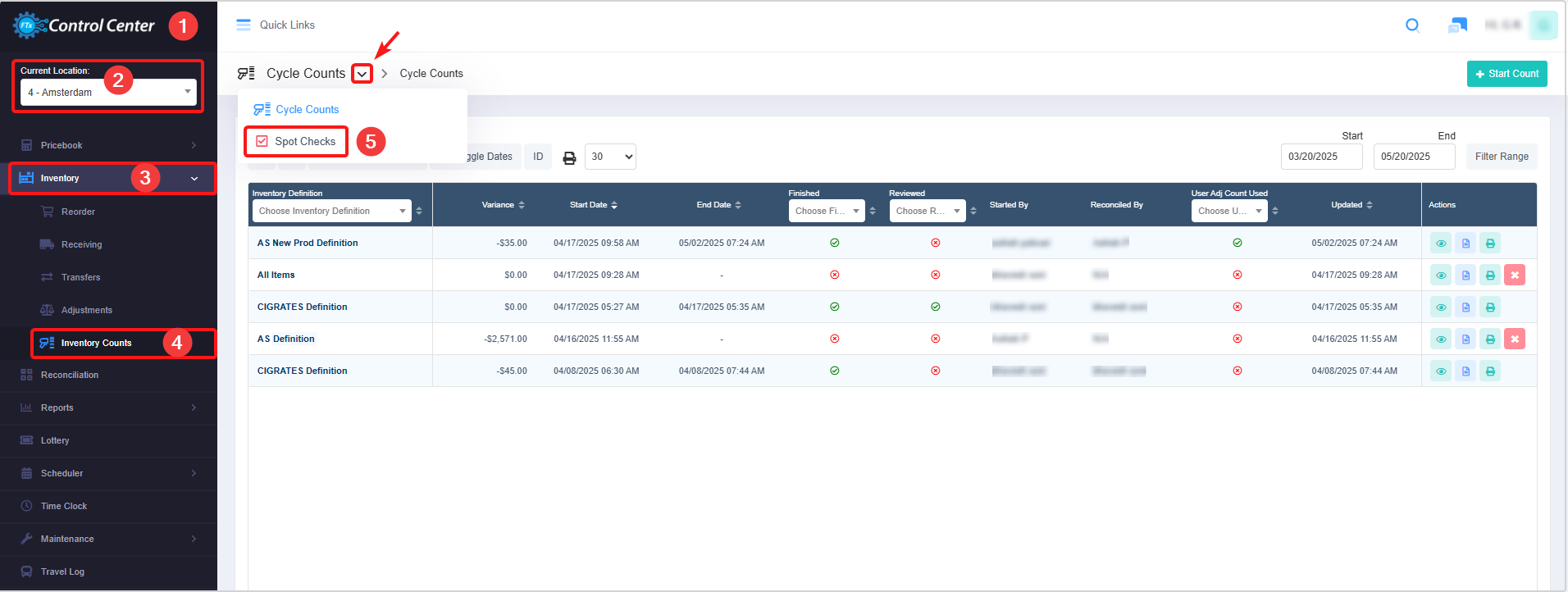Open the Choose Inventory Definition filter

click(x=331, y=212)
